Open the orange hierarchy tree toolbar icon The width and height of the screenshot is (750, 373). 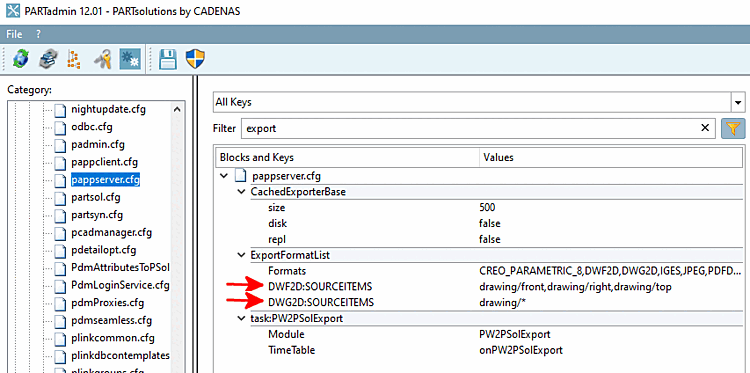(x=74, y=59)
